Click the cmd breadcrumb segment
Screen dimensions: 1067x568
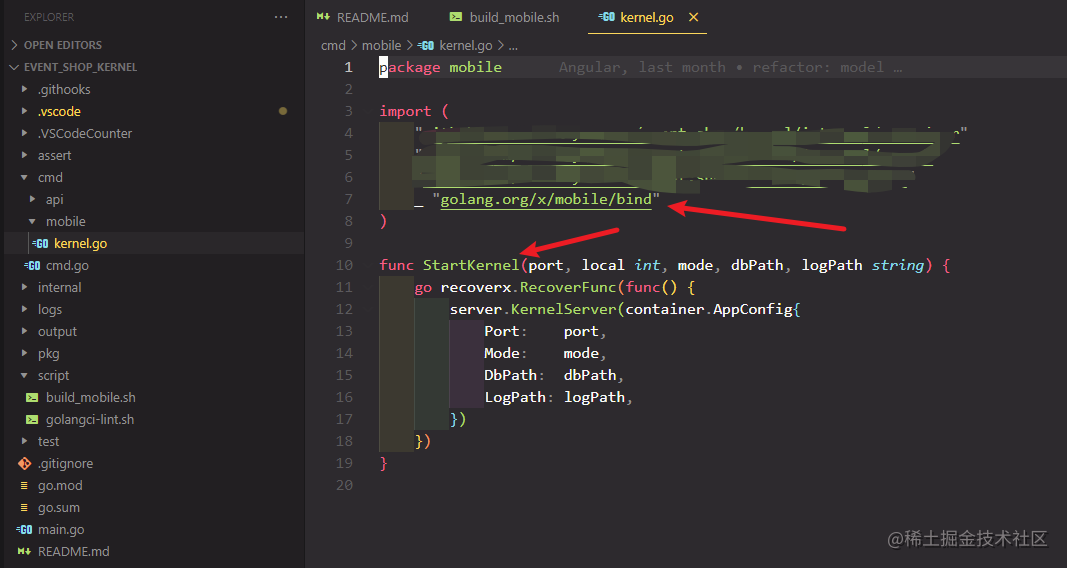point(333,46)
